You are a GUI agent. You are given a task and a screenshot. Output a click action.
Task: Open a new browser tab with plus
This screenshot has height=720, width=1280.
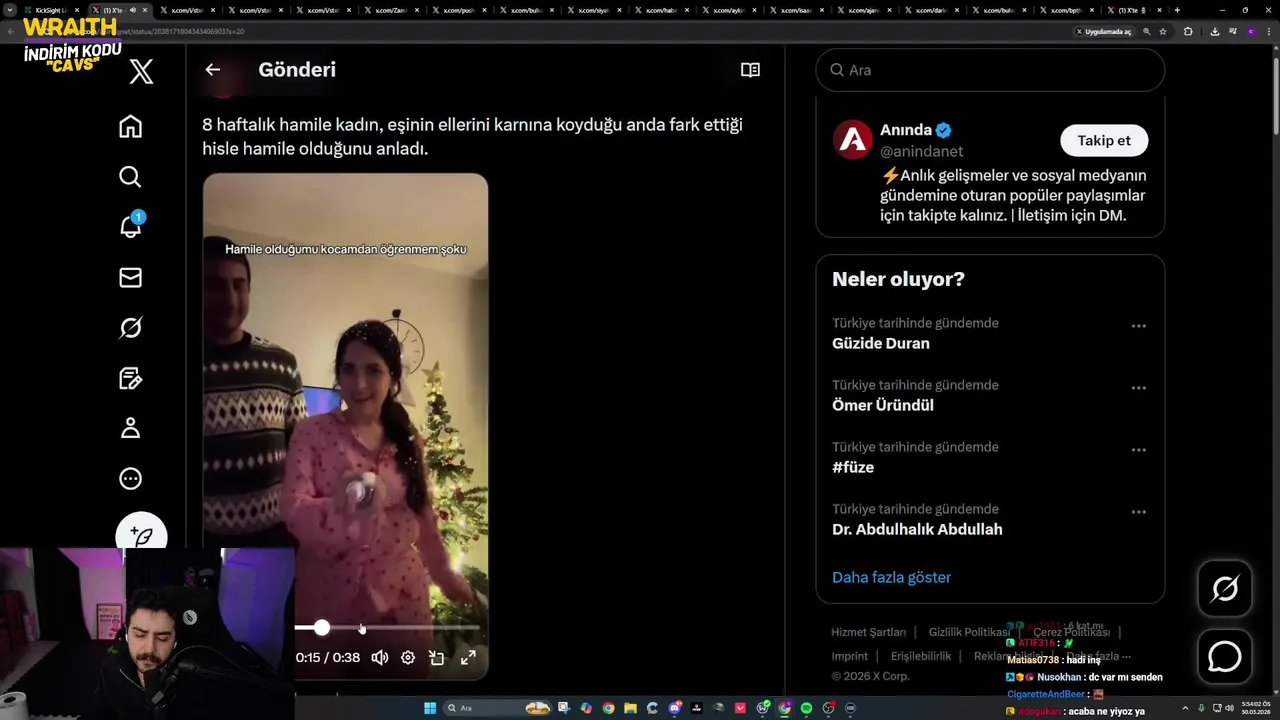click(1177, 10)
